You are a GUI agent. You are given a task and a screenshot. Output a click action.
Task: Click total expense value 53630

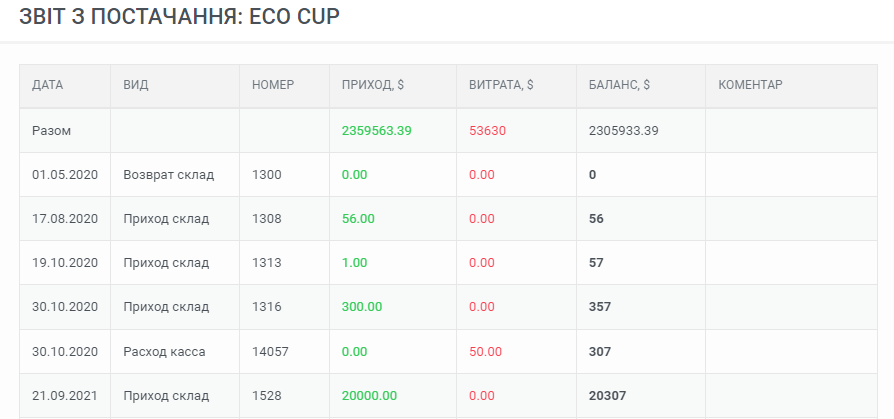pos(487,131)
